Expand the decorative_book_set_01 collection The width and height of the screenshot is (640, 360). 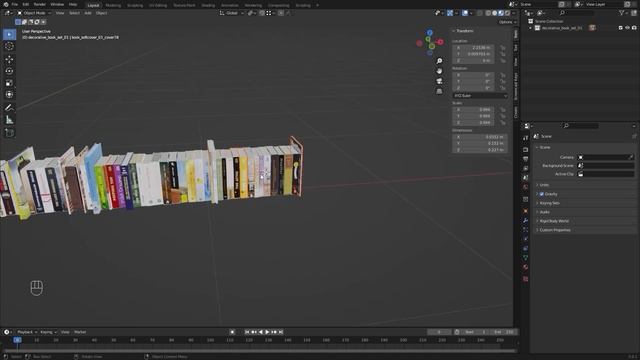(x=530, y=28)
